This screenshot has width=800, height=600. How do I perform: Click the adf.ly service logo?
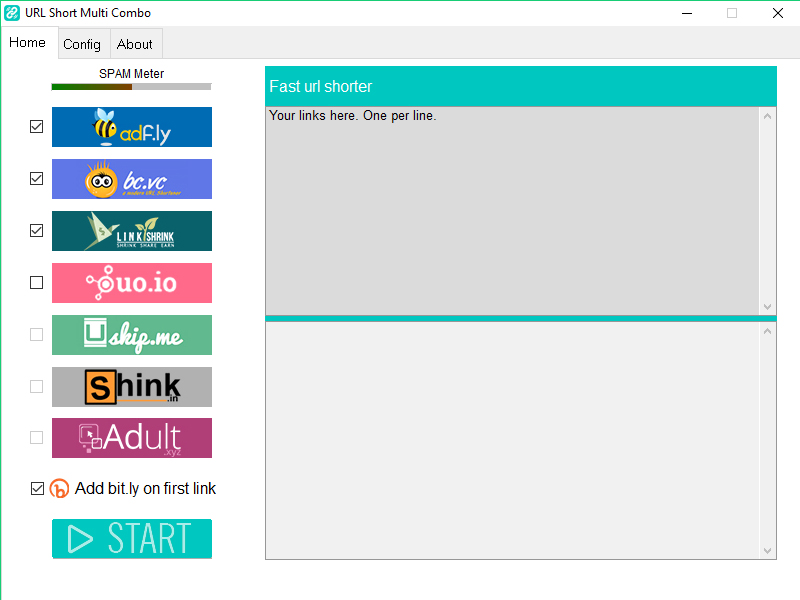point(132,127)
